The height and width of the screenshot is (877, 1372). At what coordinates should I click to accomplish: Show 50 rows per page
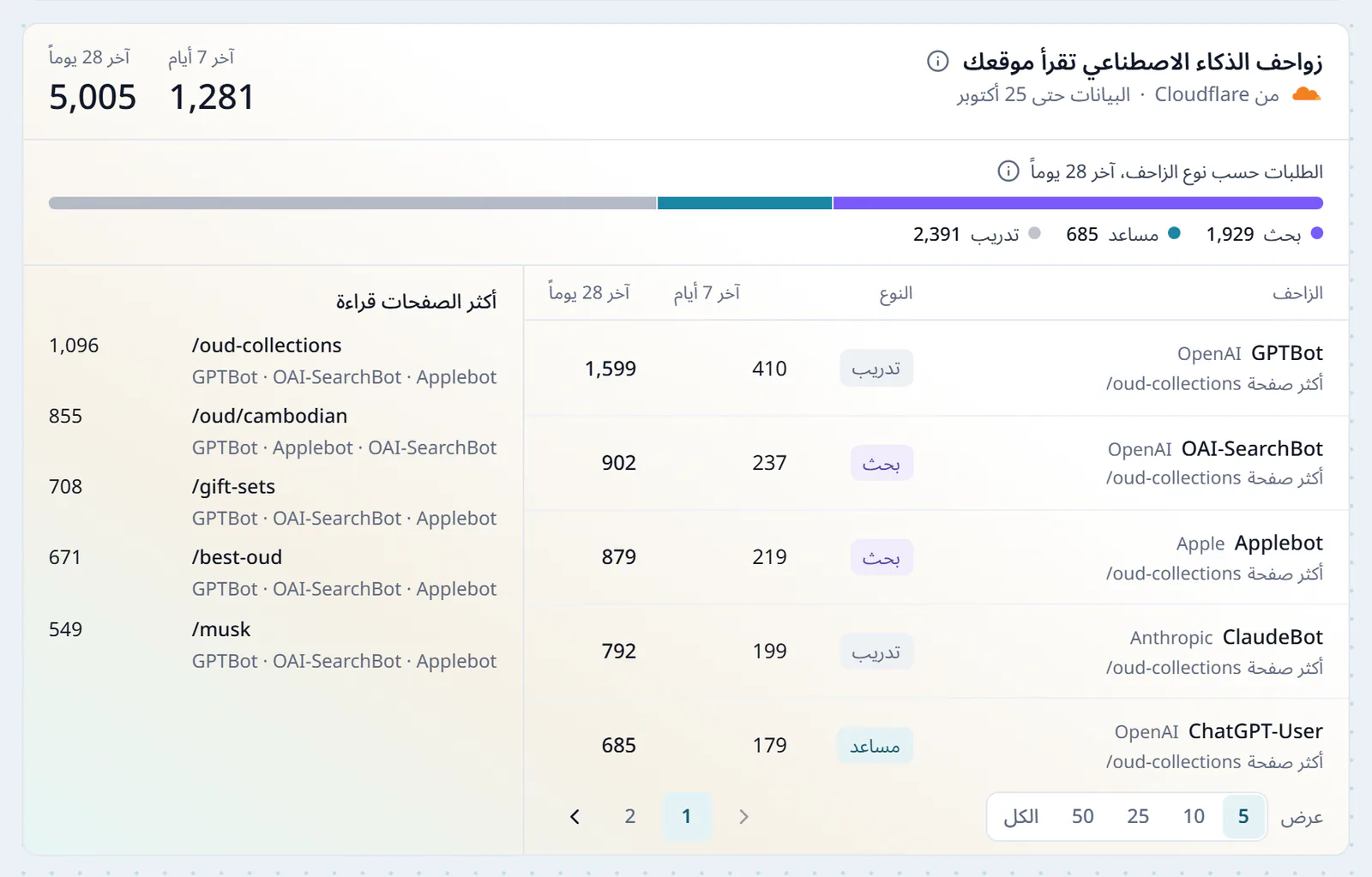pyautogui.click(x=1082, y=816)
